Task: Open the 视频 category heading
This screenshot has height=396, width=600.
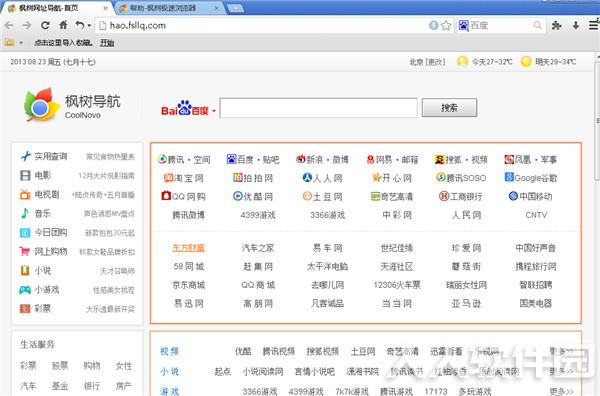Action: [x=169, y=351]
